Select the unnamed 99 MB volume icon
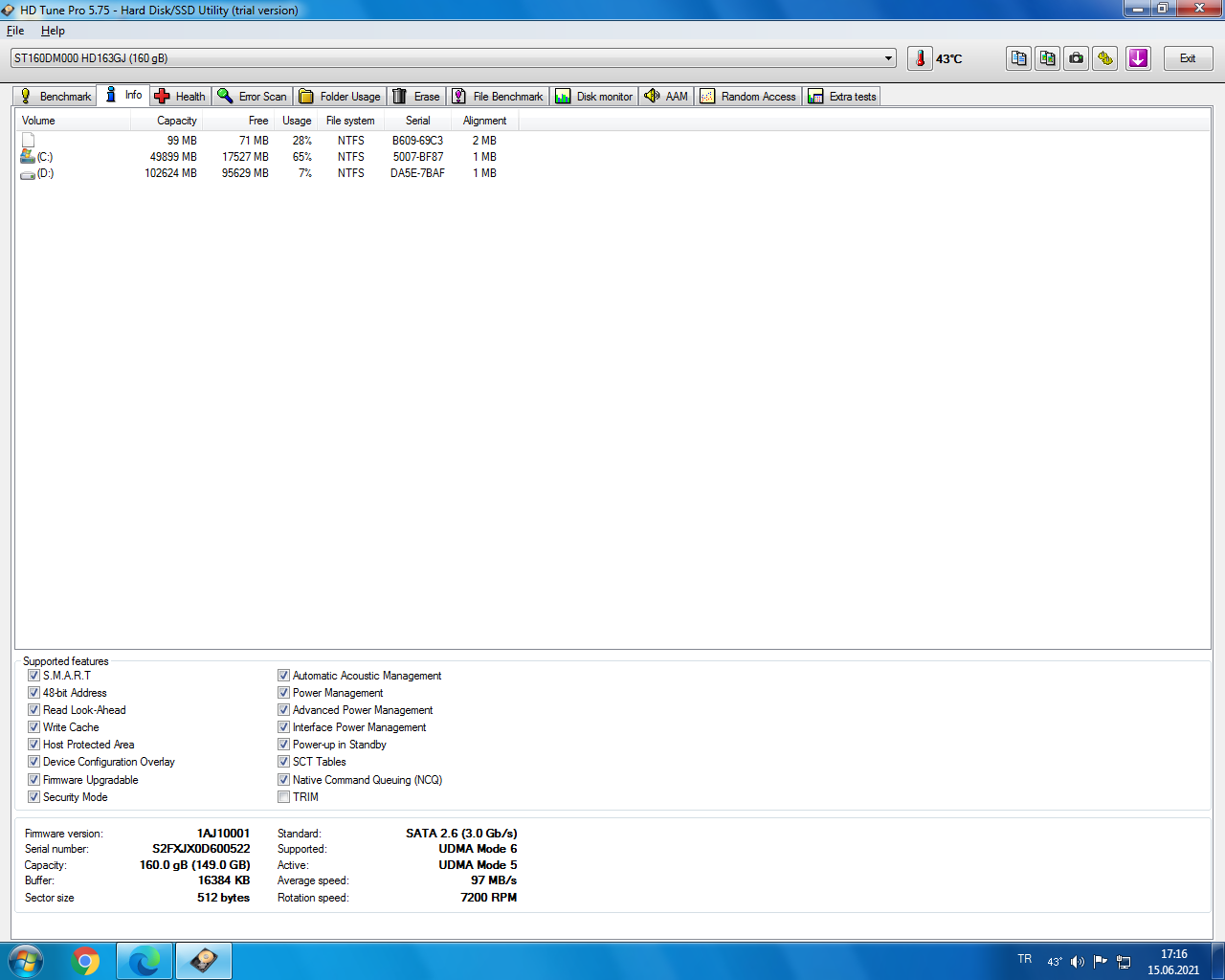Screen dimensions: 1225x980 [28, 140]
